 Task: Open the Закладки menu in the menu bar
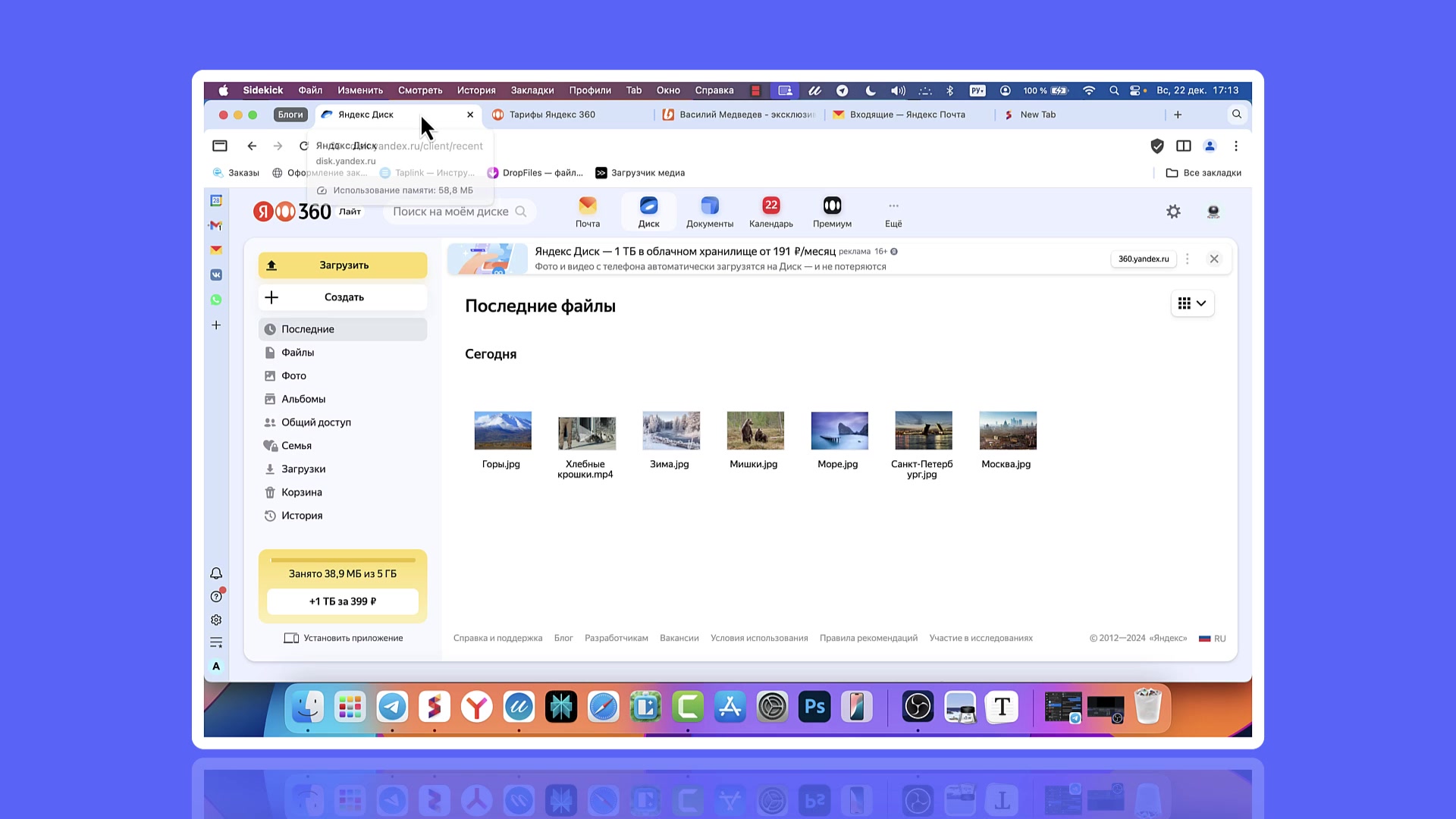click(532, 90)
